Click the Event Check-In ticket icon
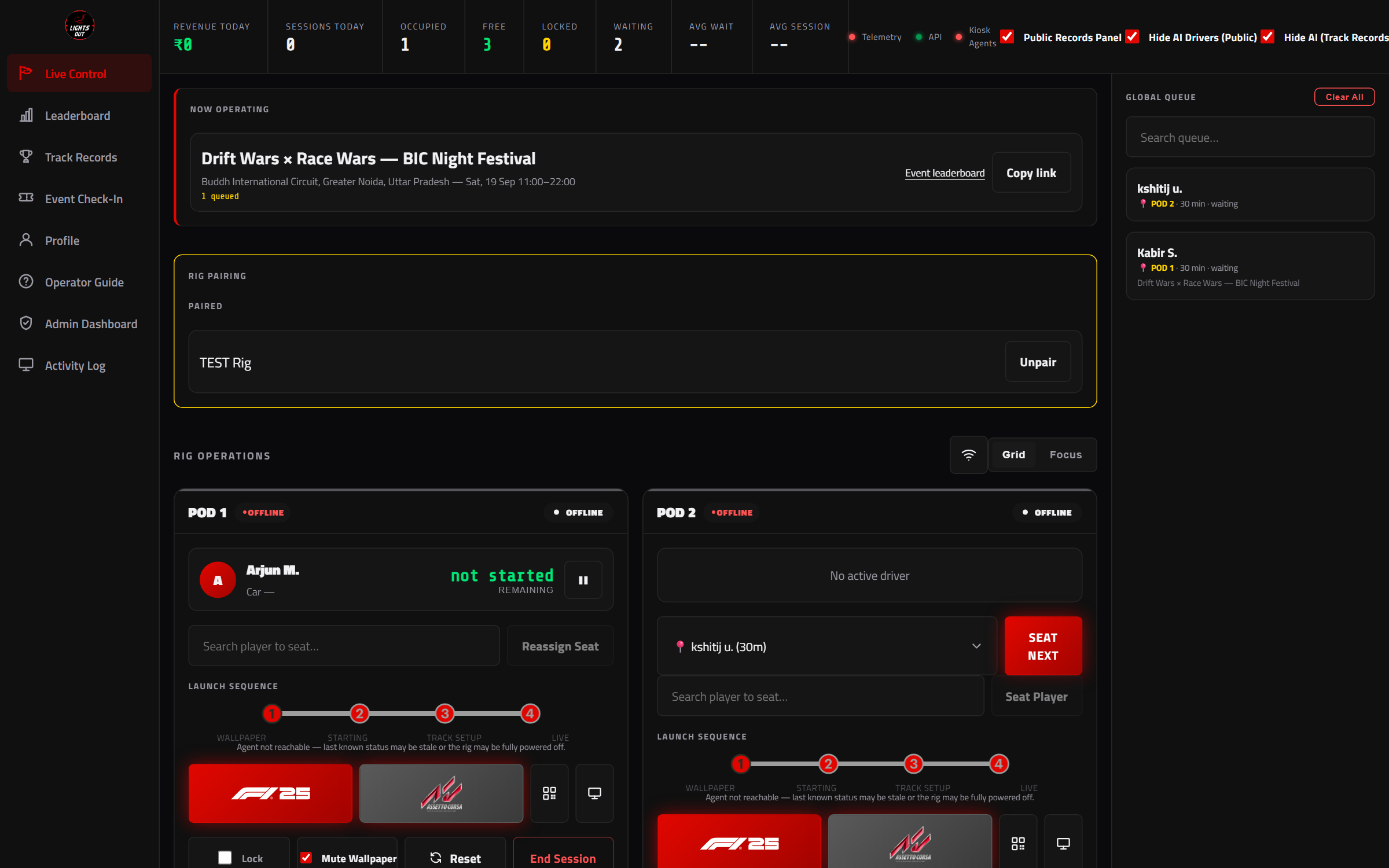Screen dimensions: 1389x868 click(x=26, y=198)
